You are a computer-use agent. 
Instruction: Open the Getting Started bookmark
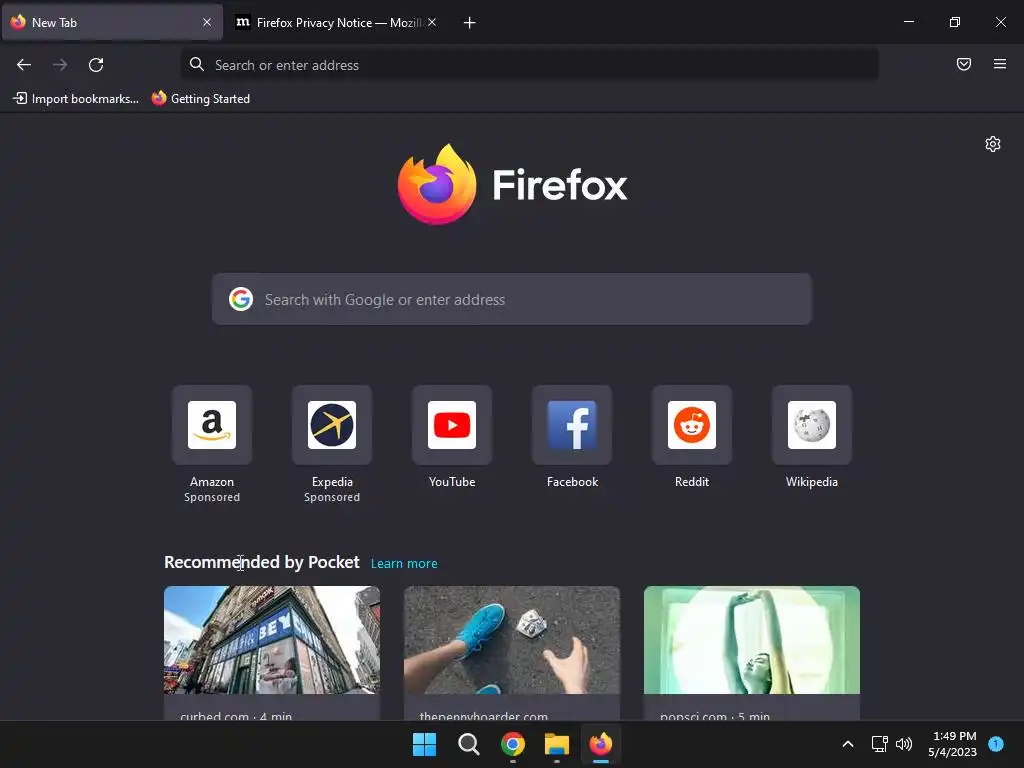[201, 99]
